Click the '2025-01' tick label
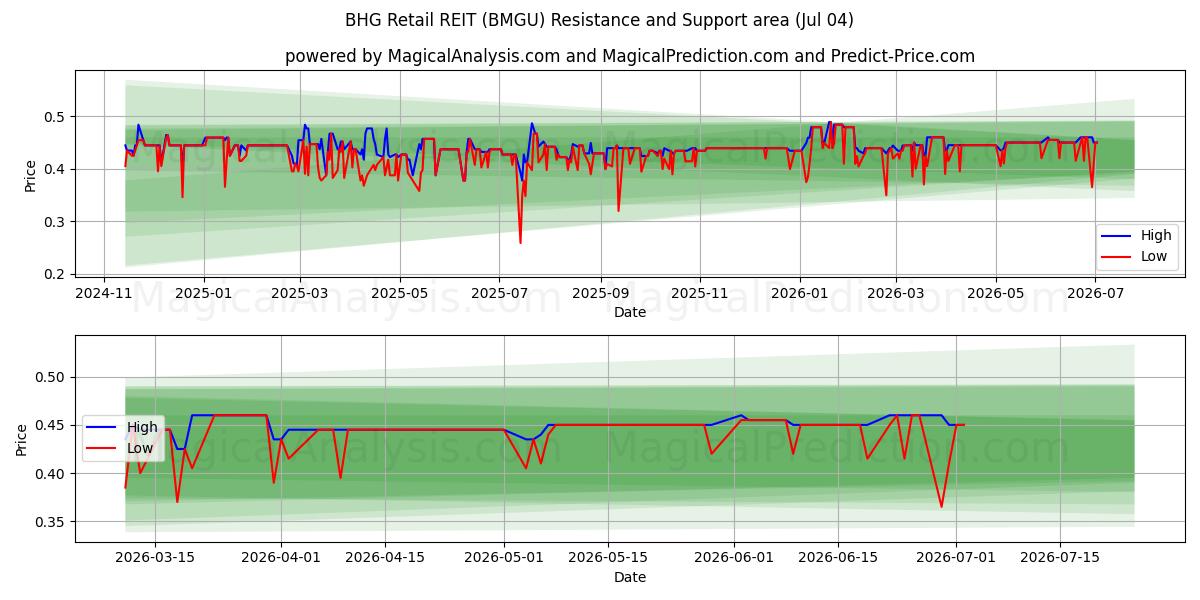This screenshot has width=1200, height=600. pyautogui.click(x=203, y=293)
